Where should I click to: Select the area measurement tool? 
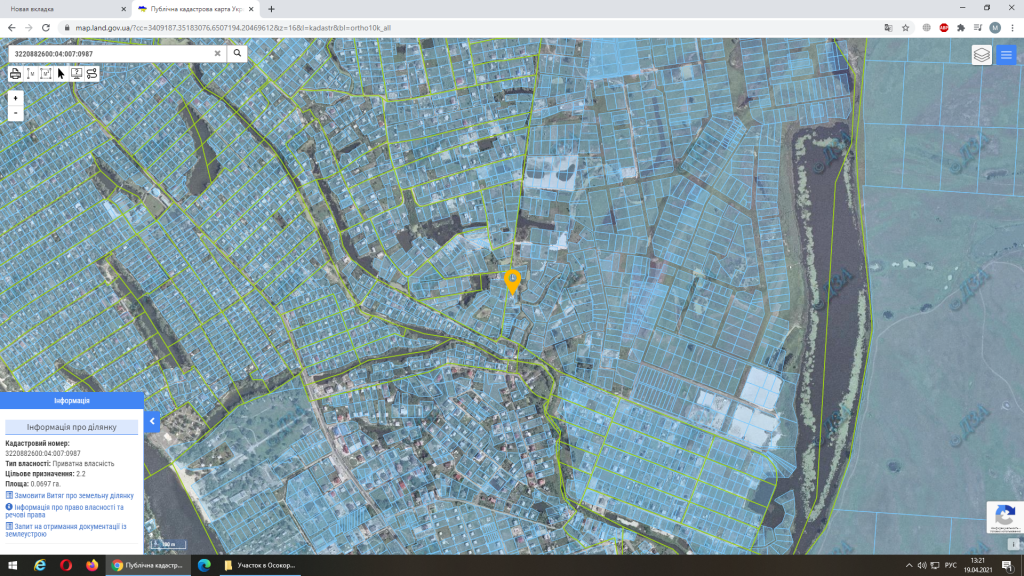(46, 73)
